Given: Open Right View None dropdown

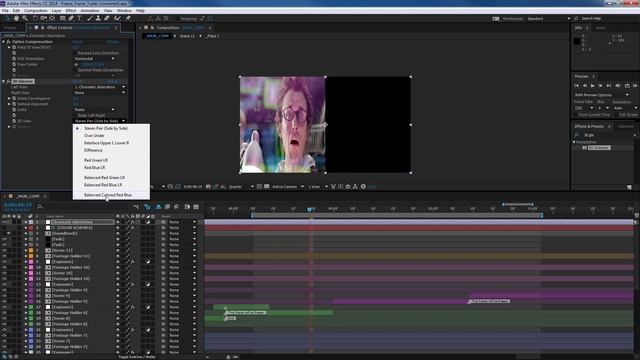Looking at the screenshot, I should 100,93.
